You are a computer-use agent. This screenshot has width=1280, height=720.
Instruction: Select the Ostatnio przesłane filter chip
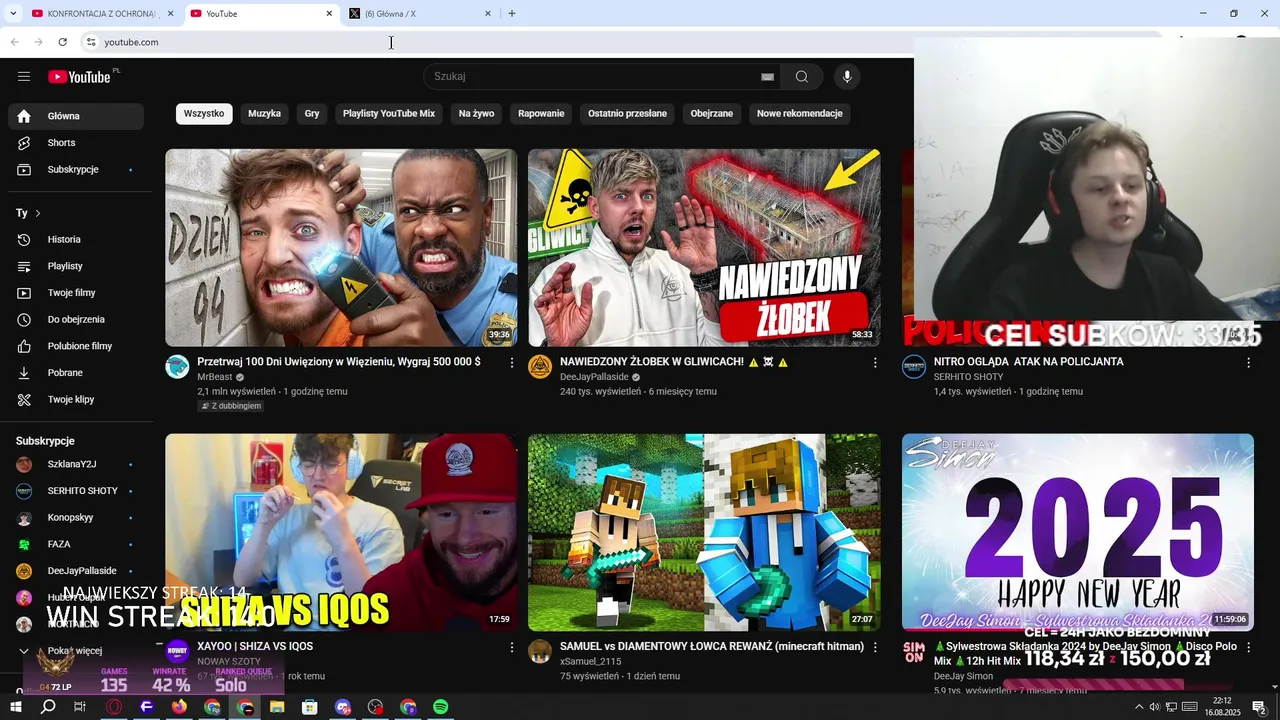(x=627, y=114)
